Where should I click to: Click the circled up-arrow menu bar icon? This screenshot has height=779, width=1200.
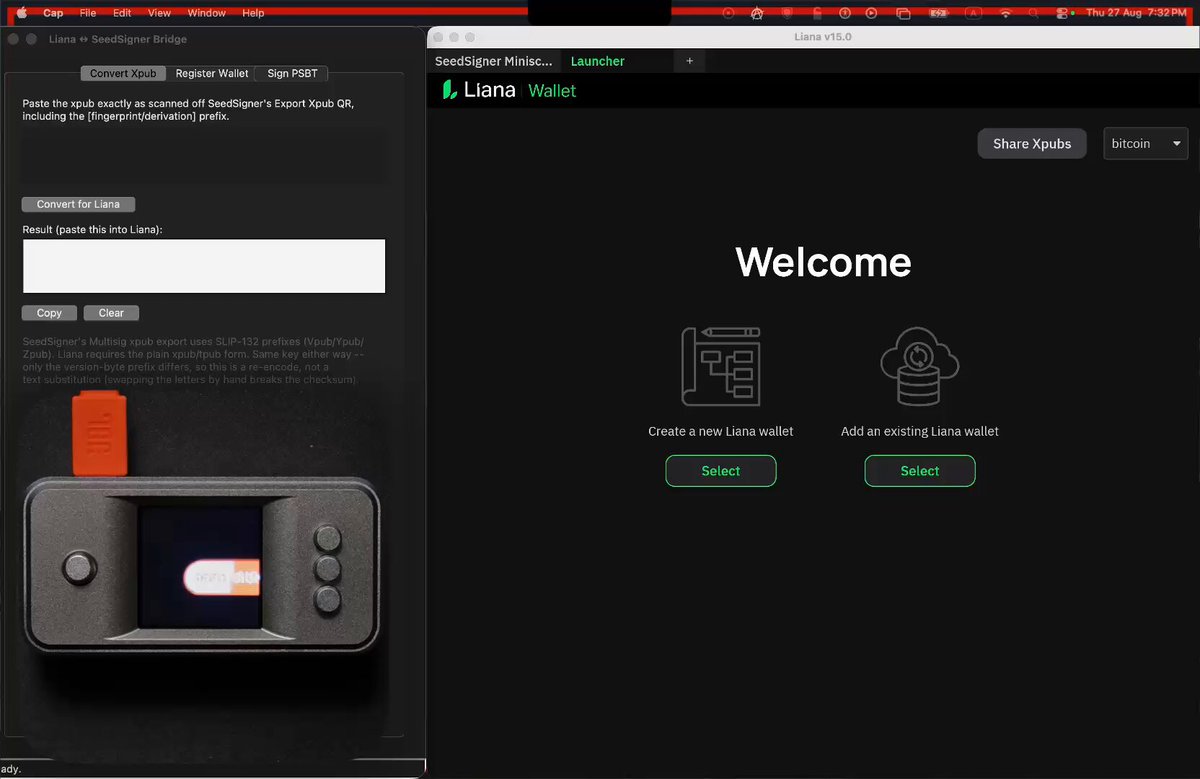tap(845, 13)
